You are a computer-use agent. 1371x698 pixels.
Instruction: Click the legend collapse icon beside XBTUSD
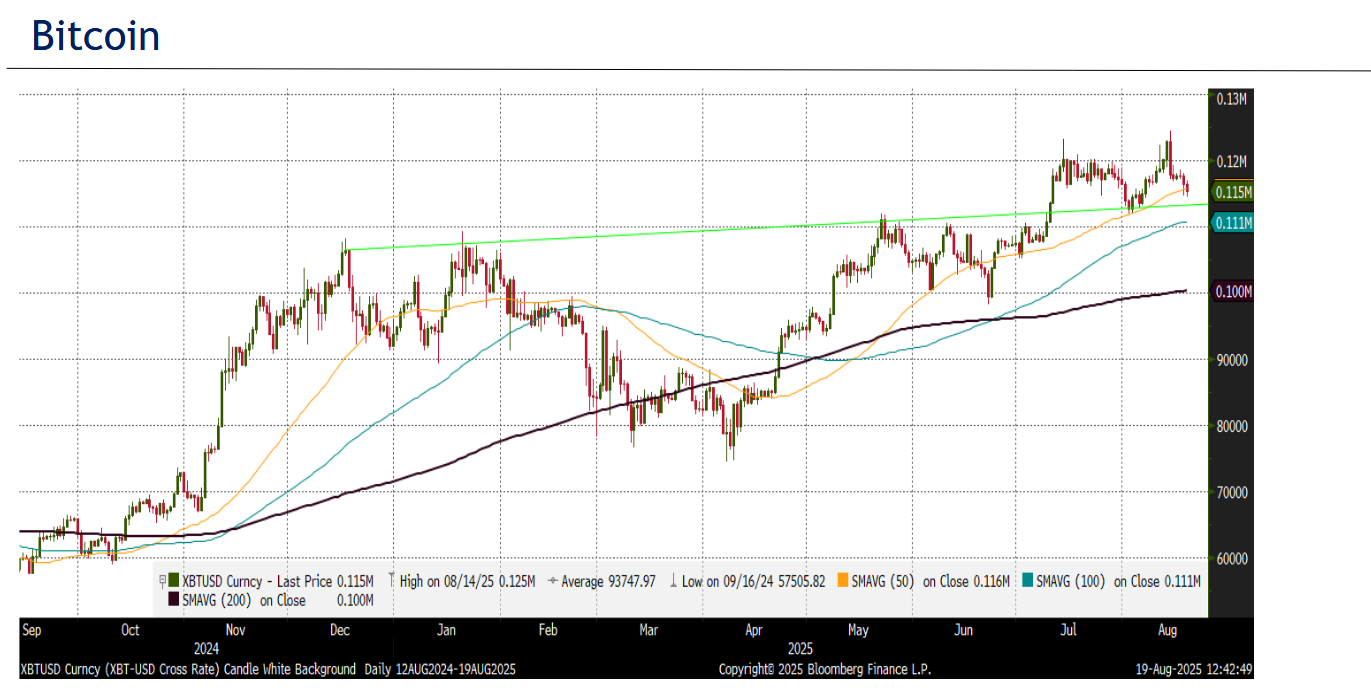point(161,581)
